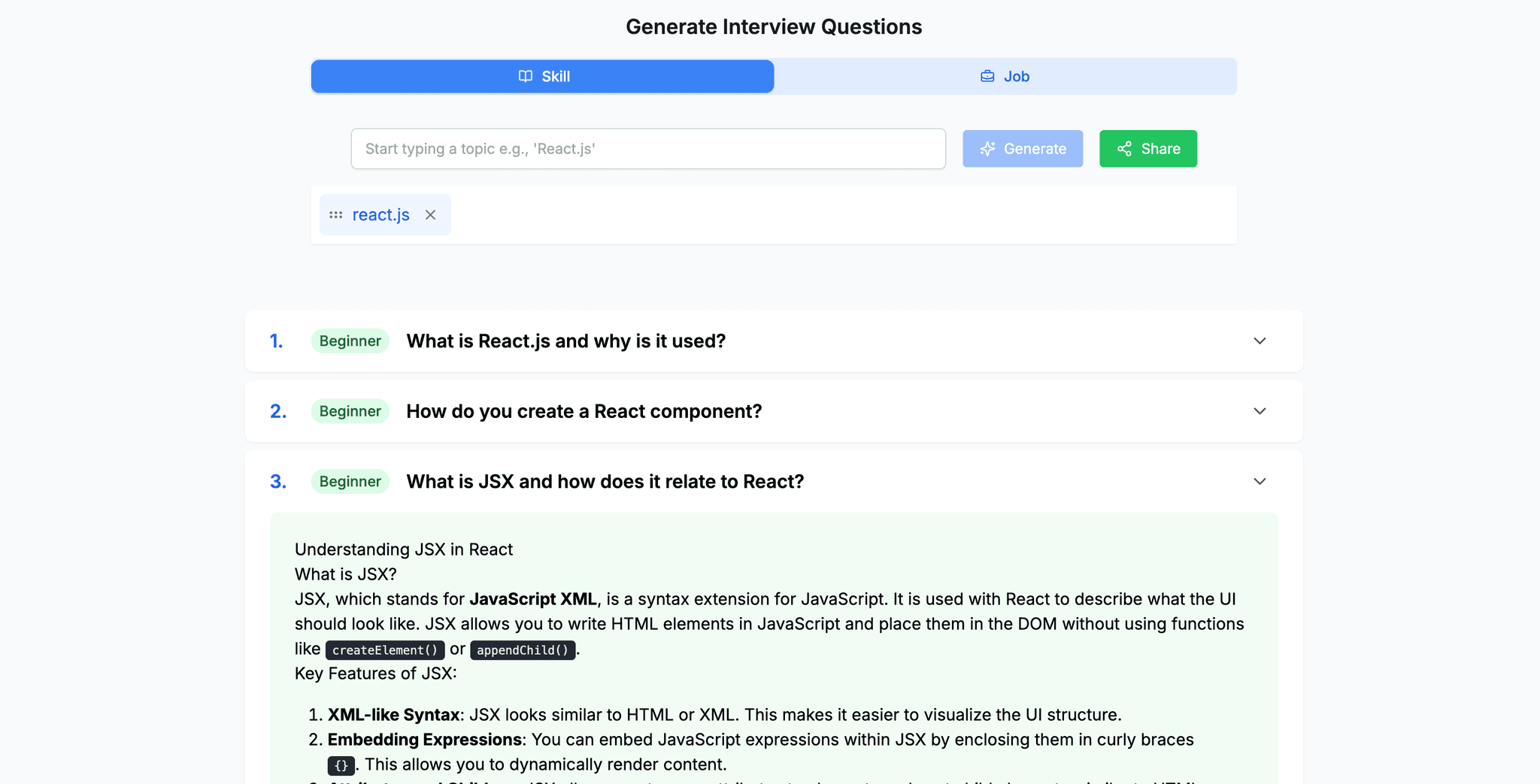Open 'How do you create a React component?'

tap(584, 411)
